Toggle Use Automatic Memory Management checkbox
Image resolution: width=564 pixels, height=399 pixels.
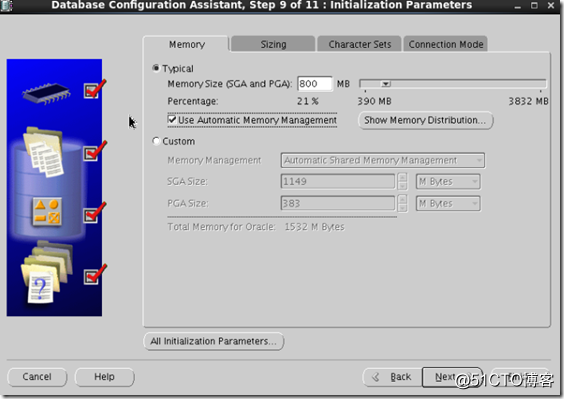[x=172, y=119]
